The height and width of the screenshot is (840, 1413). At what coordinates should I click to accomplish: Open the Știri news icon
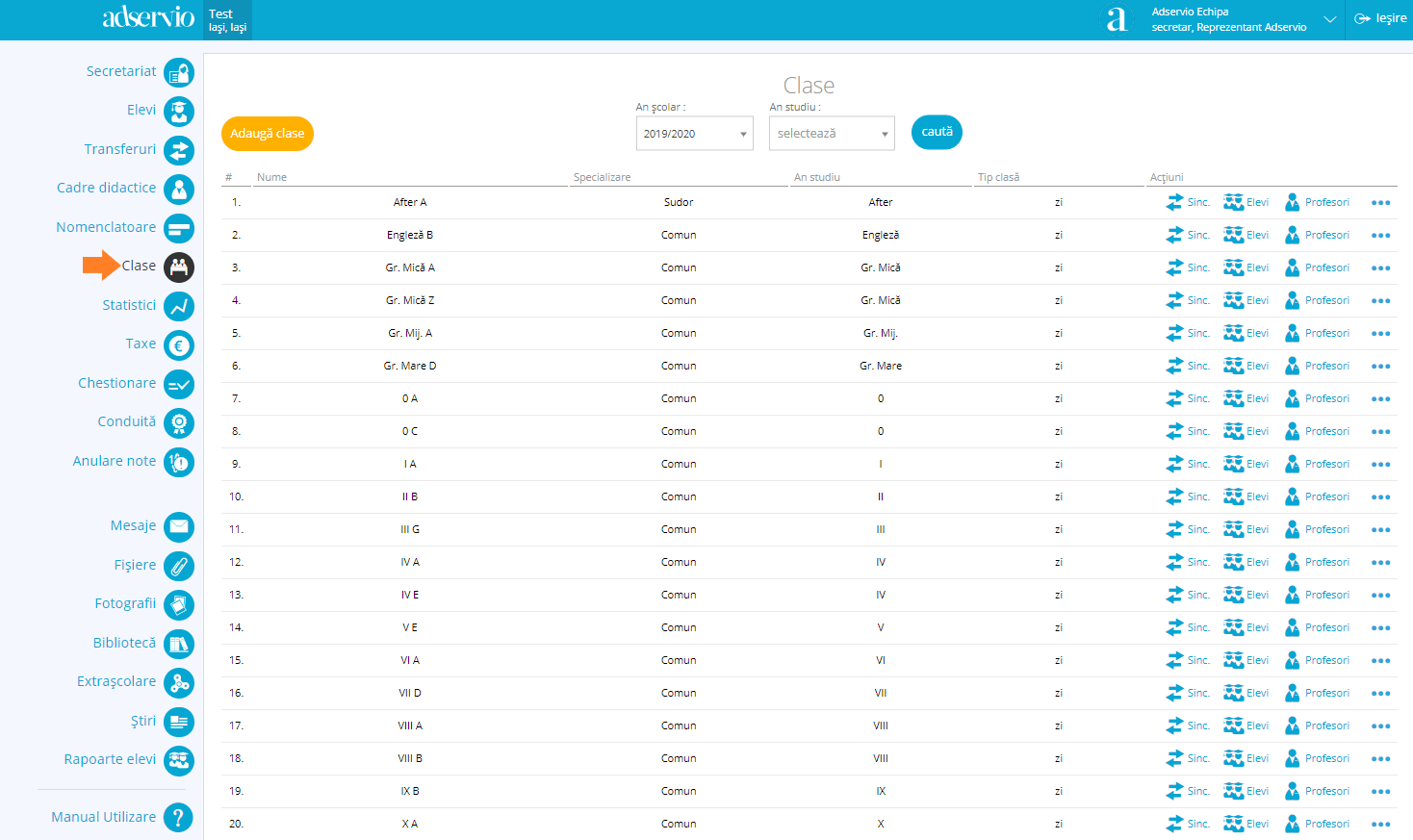tap(179, 722)
